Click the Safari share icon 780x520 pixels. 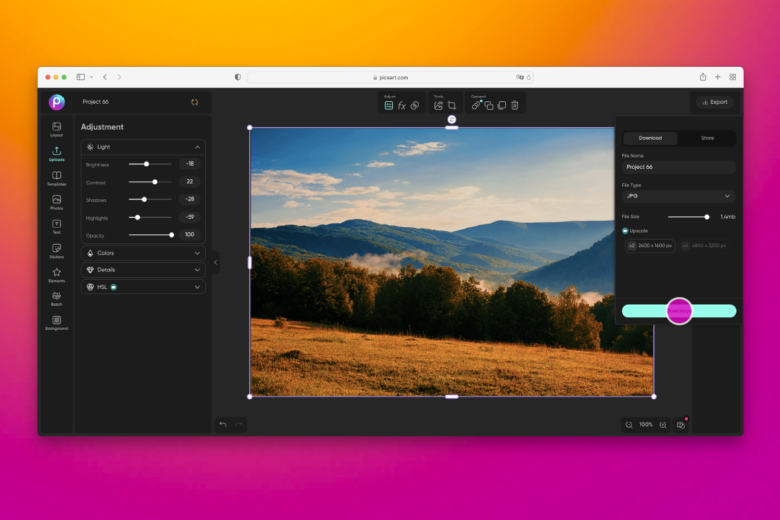[703, 77]
